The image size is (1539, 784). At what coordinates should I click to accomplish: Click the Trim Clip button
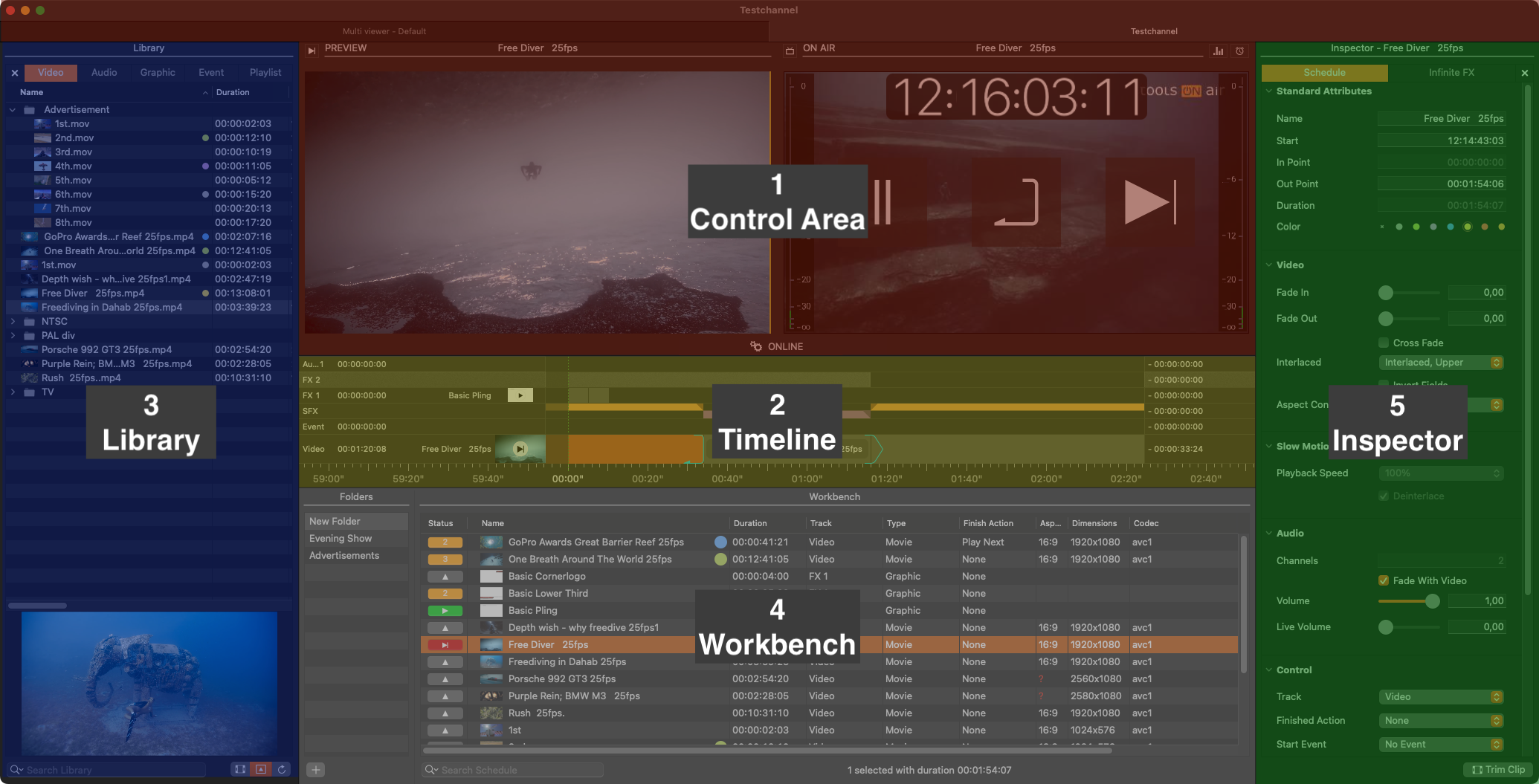(1499, 770)
